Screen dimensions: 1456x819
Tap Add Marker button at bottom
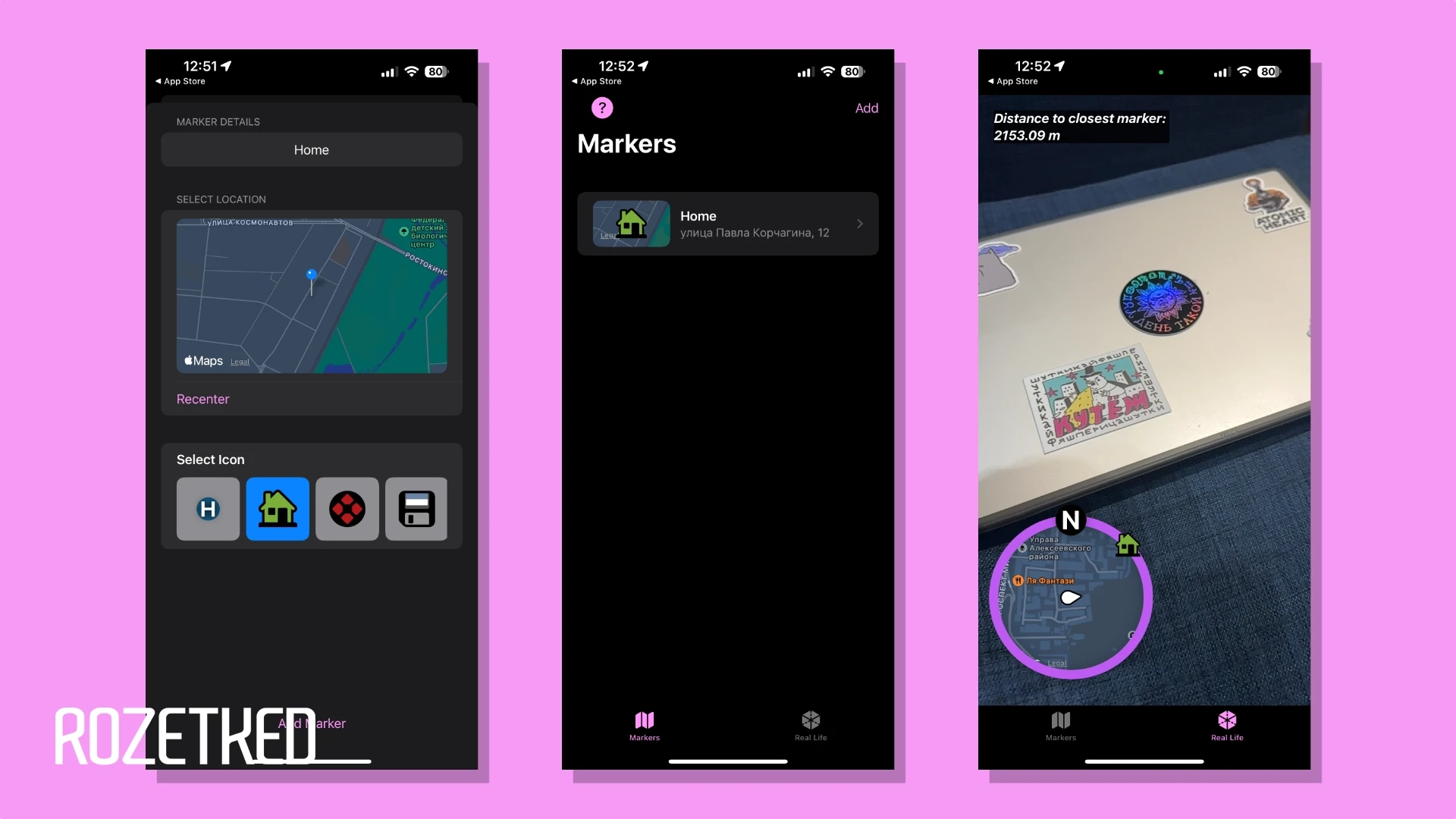pyautogui.click(x=311, y=723)
